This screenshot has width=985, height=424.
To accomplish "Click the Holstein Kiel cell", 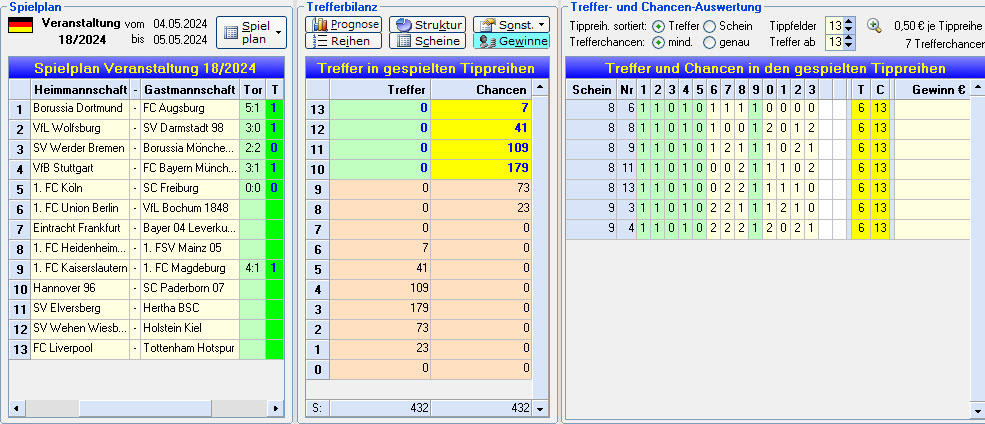I will pyautogui.click(x=190, y=329).
